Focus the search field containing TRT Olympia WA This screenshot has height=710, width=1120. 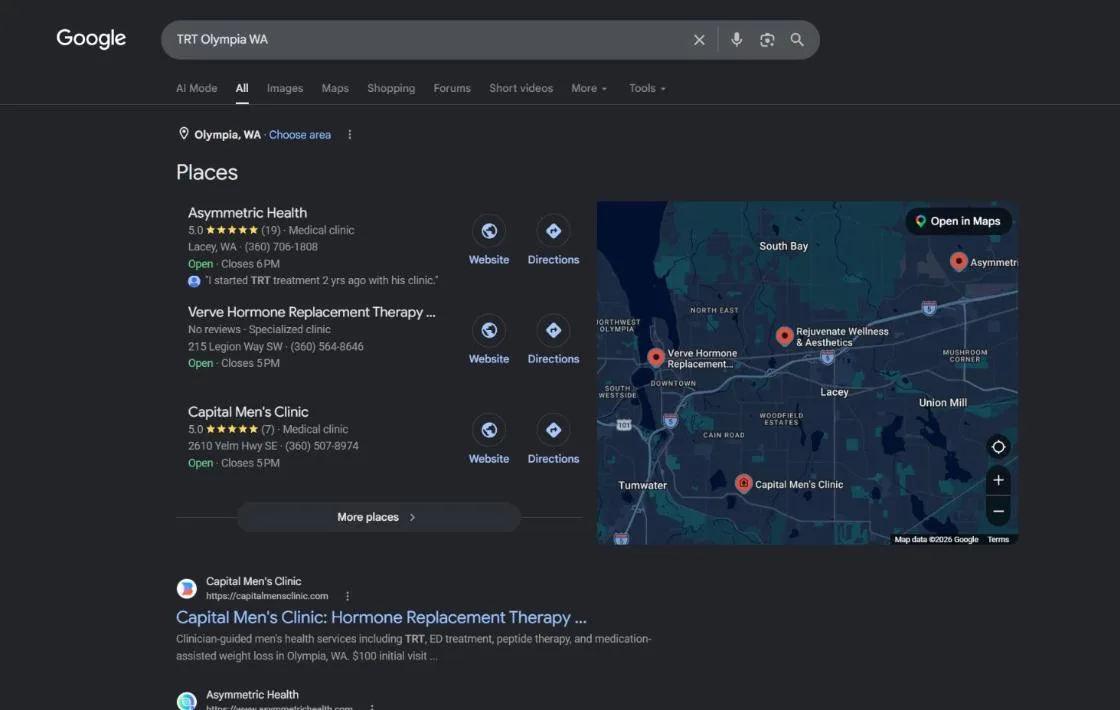[429, 40]
